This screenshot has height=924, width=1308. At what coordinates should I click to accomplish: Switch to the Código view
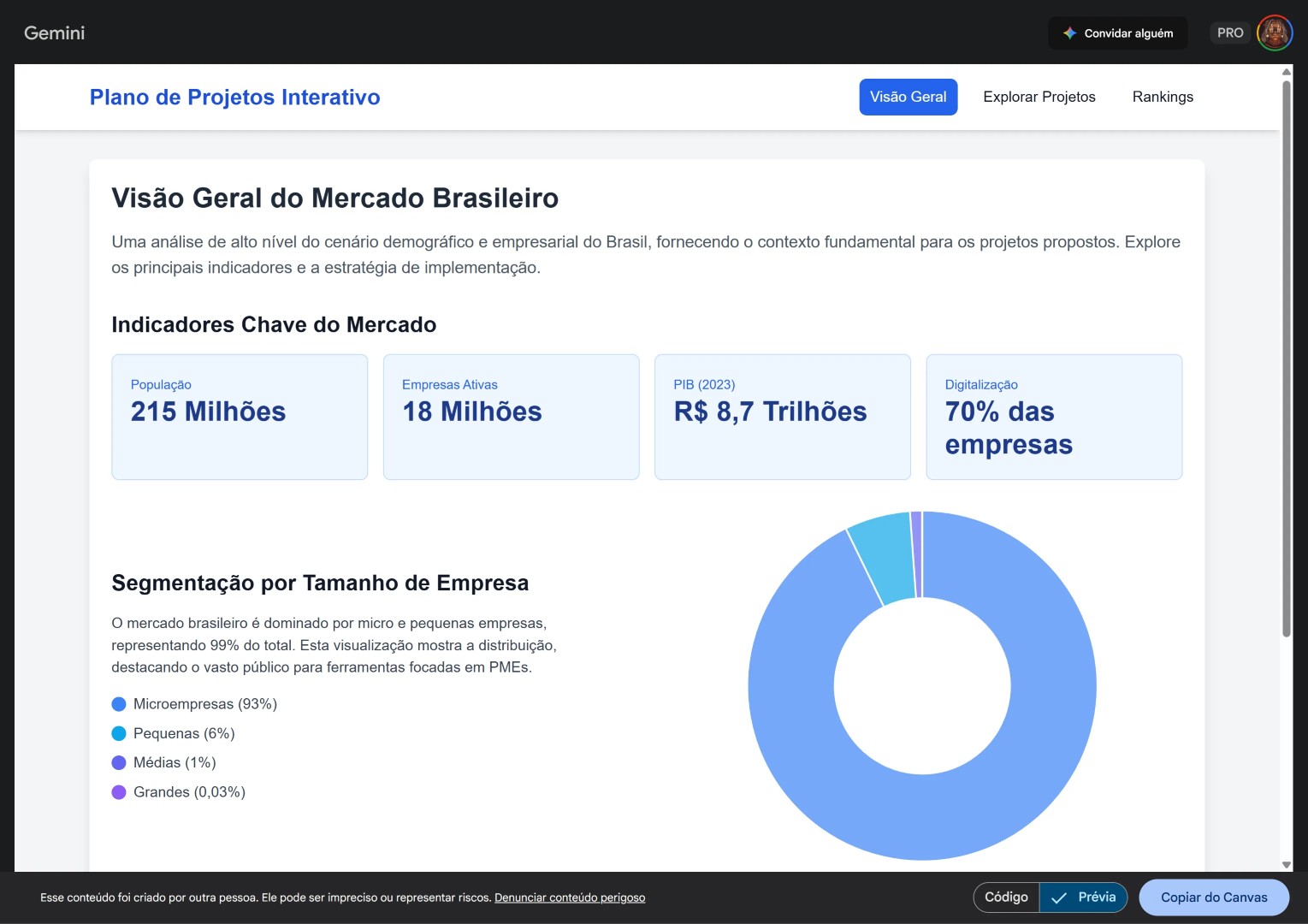click(x=1006, y=897)
